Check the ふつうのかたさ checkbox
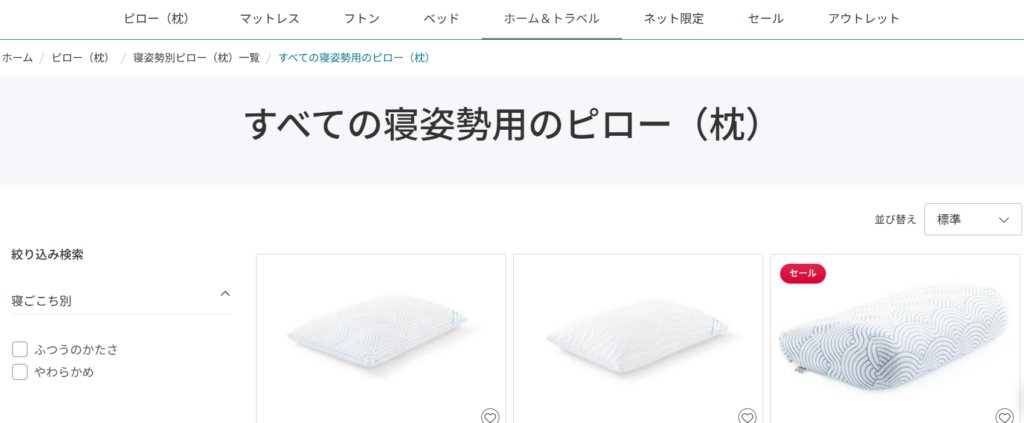The height and width of the screenshot is (423, 1024). [x=20, y=349]
